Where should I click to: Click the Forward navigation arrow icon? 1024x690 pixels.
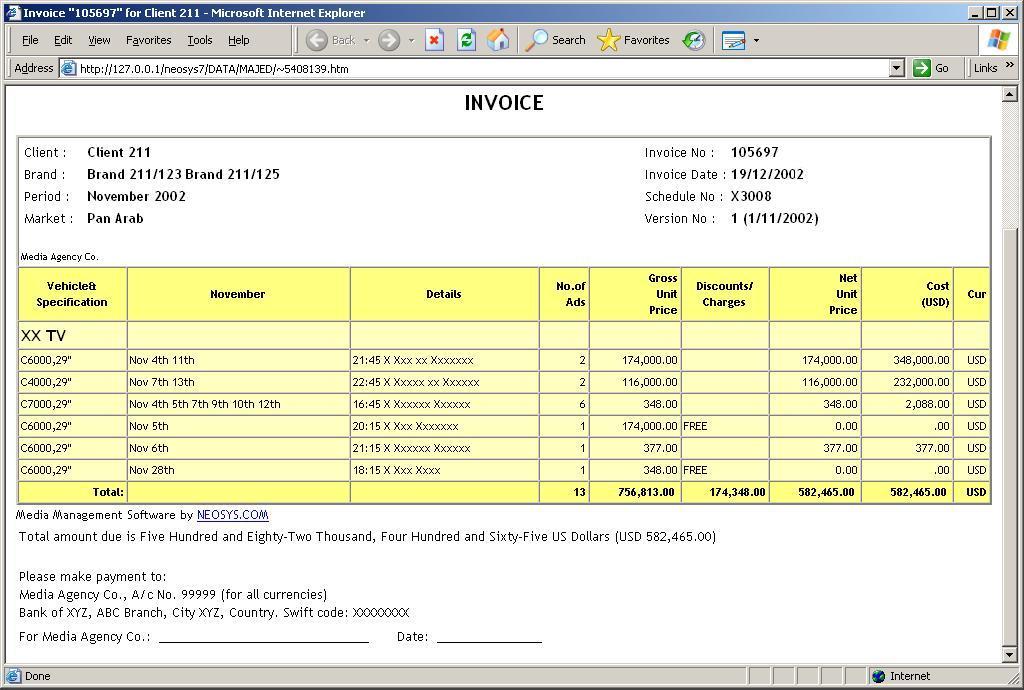[389, 40]
